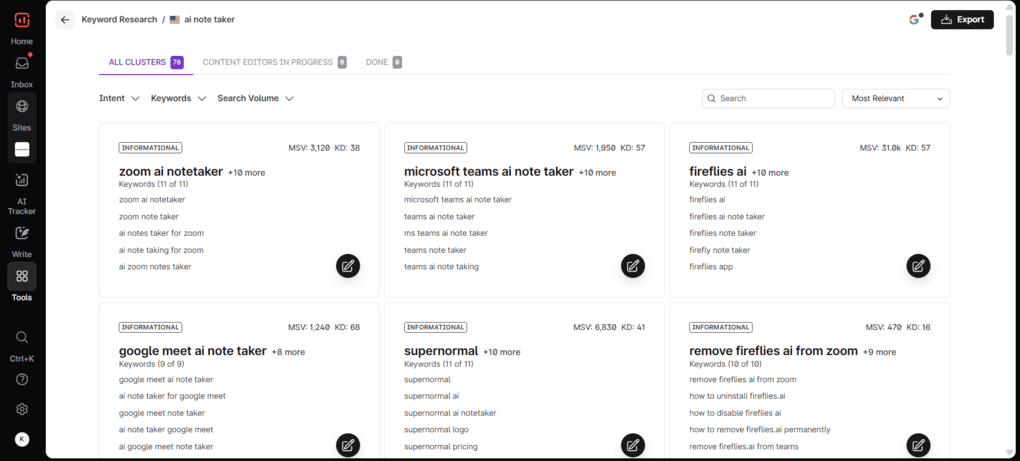The image size is (1020, 461).
Task: Click the Informational tag on supernormal card
Action: point(435,327)
